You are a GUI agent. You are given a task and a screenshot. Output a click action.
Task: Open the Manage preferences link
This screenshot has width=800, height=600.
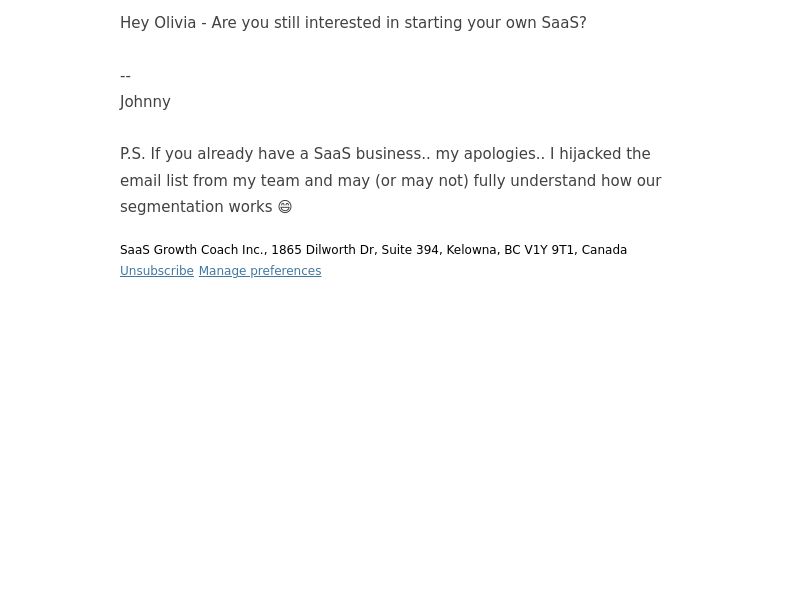pos(260,271)
